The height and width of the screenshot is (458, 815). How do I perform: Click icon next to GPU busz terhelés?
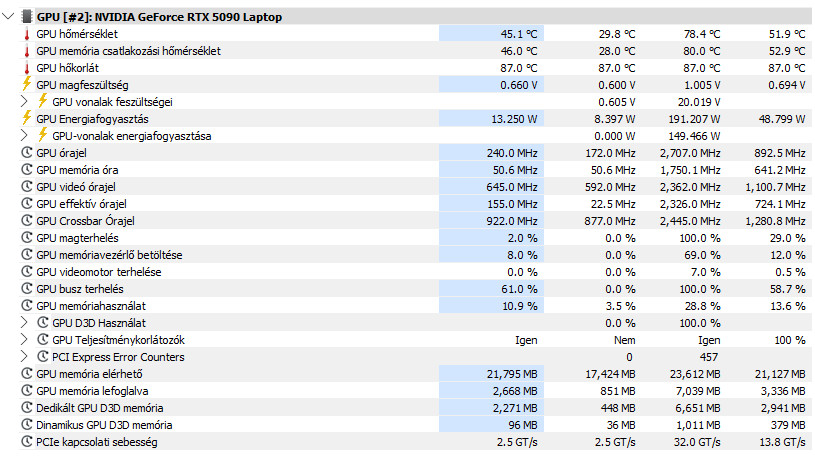[27, 289]
